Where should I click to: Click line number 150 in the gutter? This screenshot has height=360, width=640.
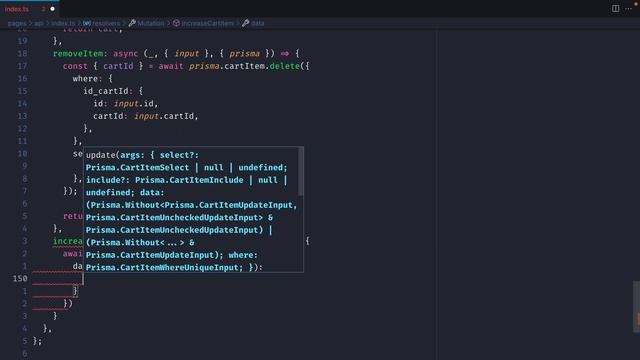click(x=20, y=278)
